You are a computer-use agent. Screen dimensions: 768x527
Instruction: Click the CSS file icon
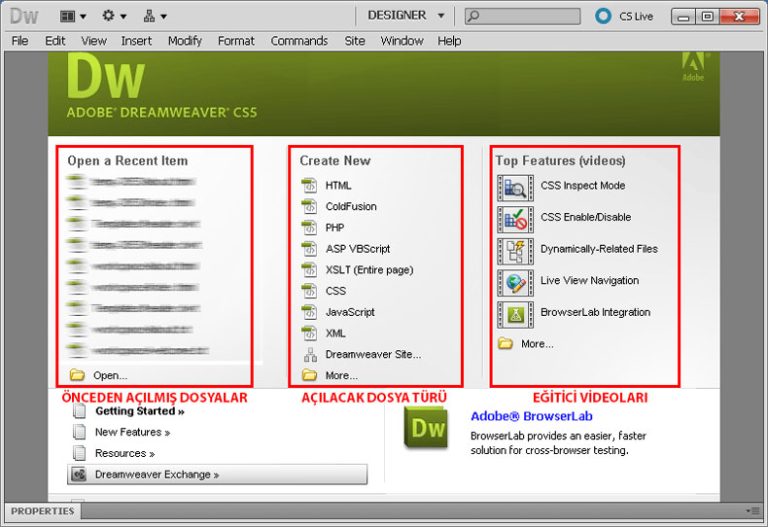tap(309, 291)
